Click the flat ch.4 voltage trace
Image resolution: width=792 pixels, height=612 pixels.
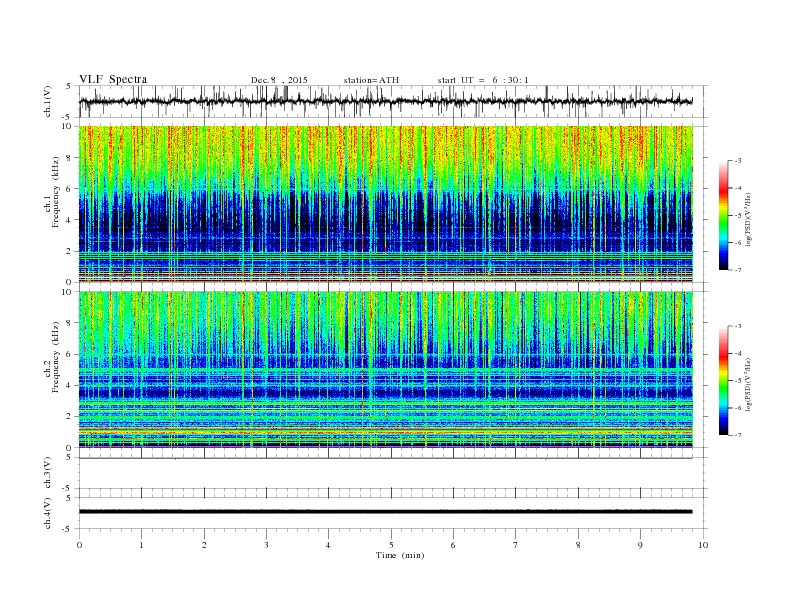coord(386,512)
